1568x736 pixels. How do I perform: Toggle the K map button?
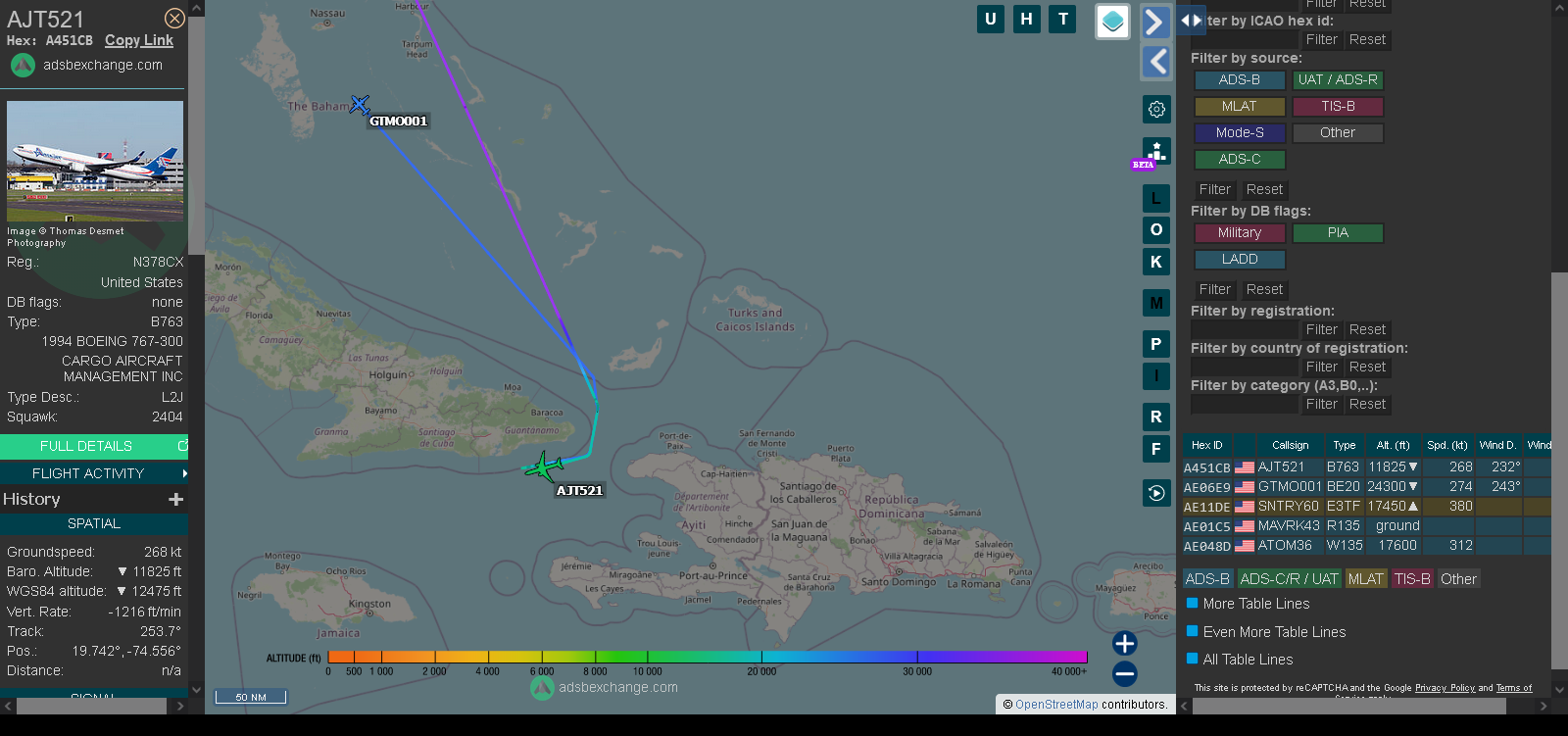[1156, 262]
